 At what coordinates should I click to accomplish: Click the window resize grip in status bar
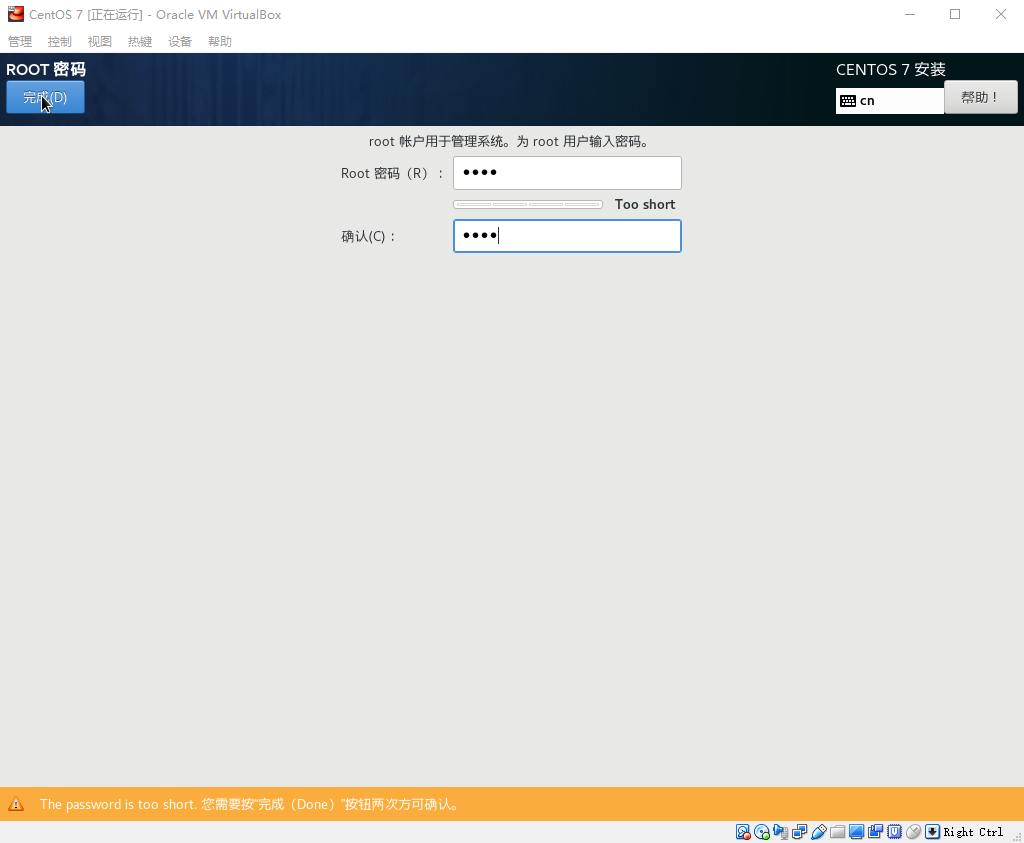coord(1017,836)
